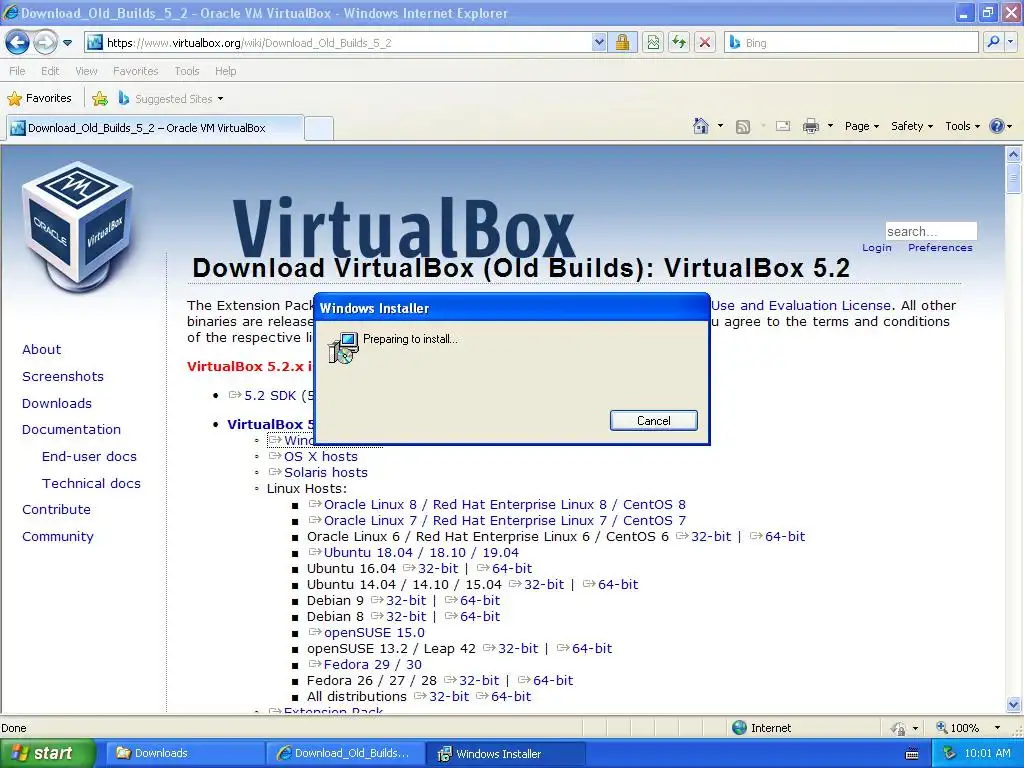Click the Back navigation arrow
This screenshot has height=768, width=1024.
coord(17,42)
